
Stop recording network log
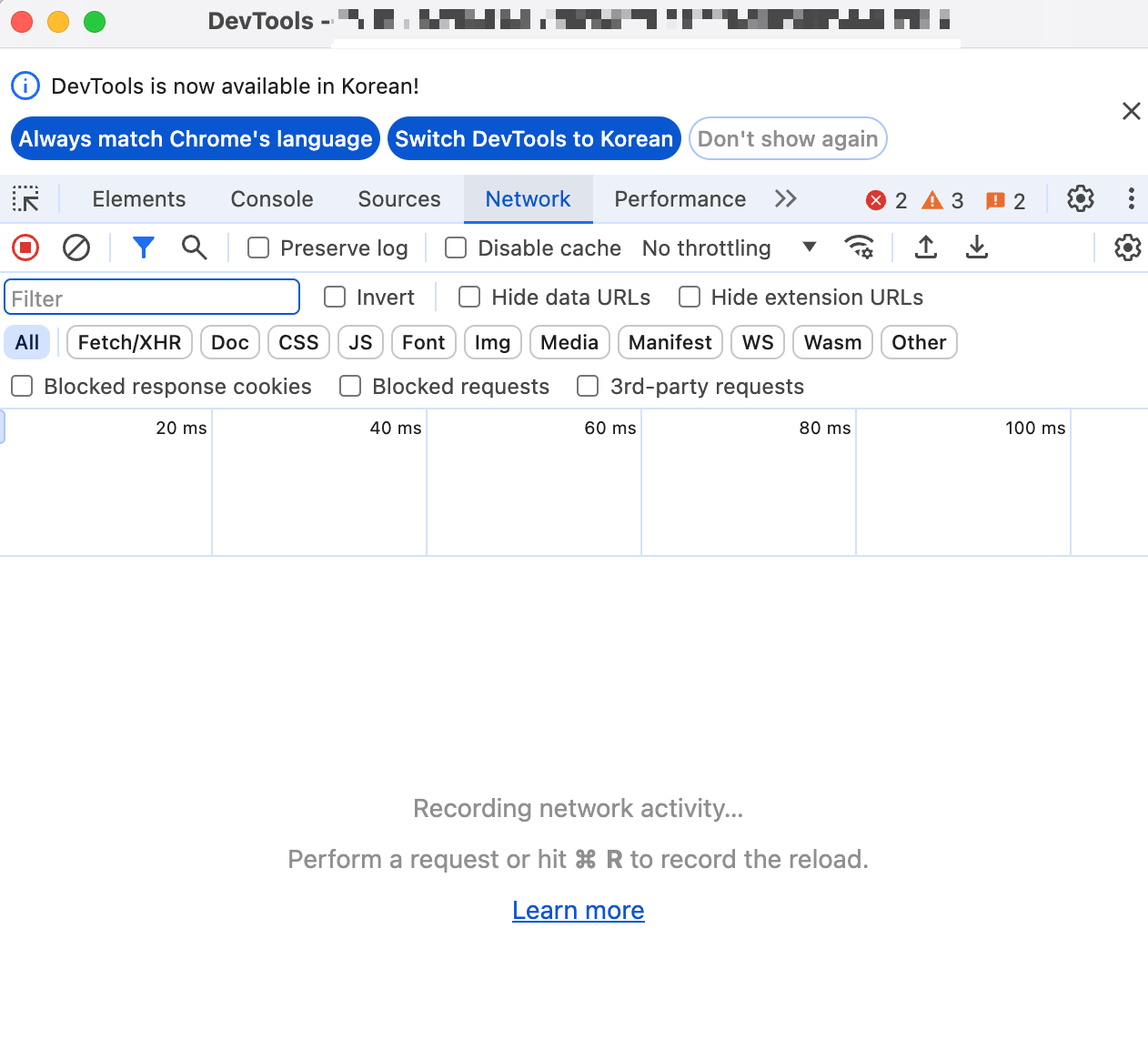point(25,247)
